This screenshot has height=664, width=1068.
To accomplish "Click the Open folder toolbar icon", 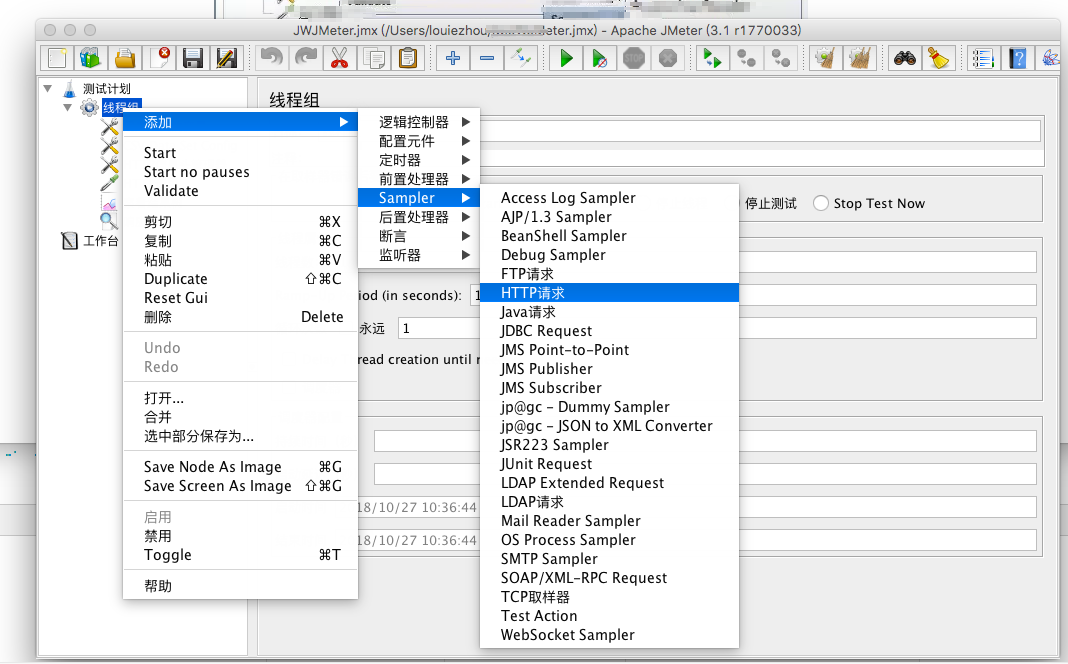I will [x=125, y=59].
